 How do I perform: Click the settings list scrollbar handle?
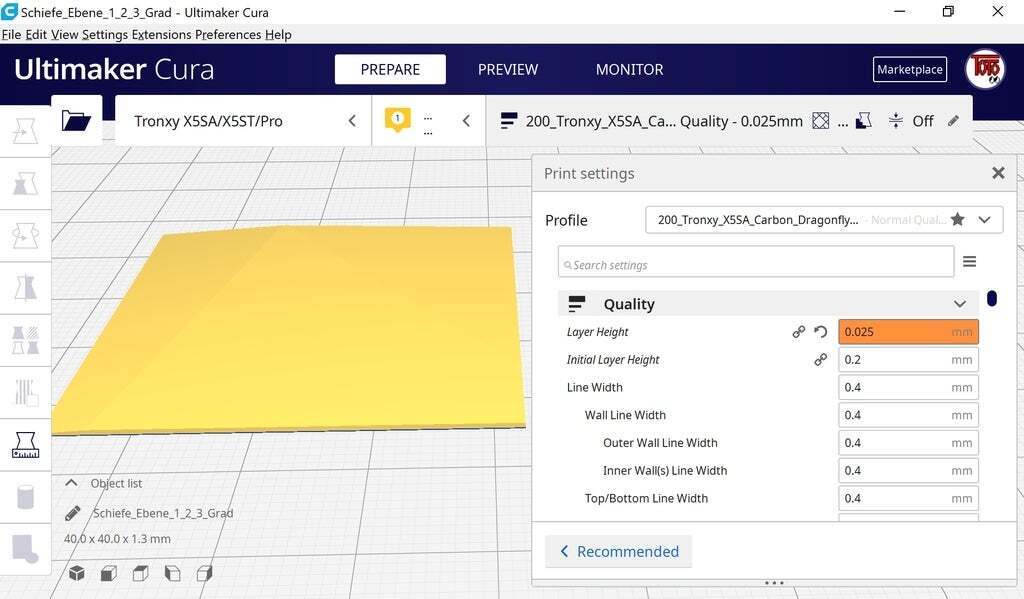point(991,299)
